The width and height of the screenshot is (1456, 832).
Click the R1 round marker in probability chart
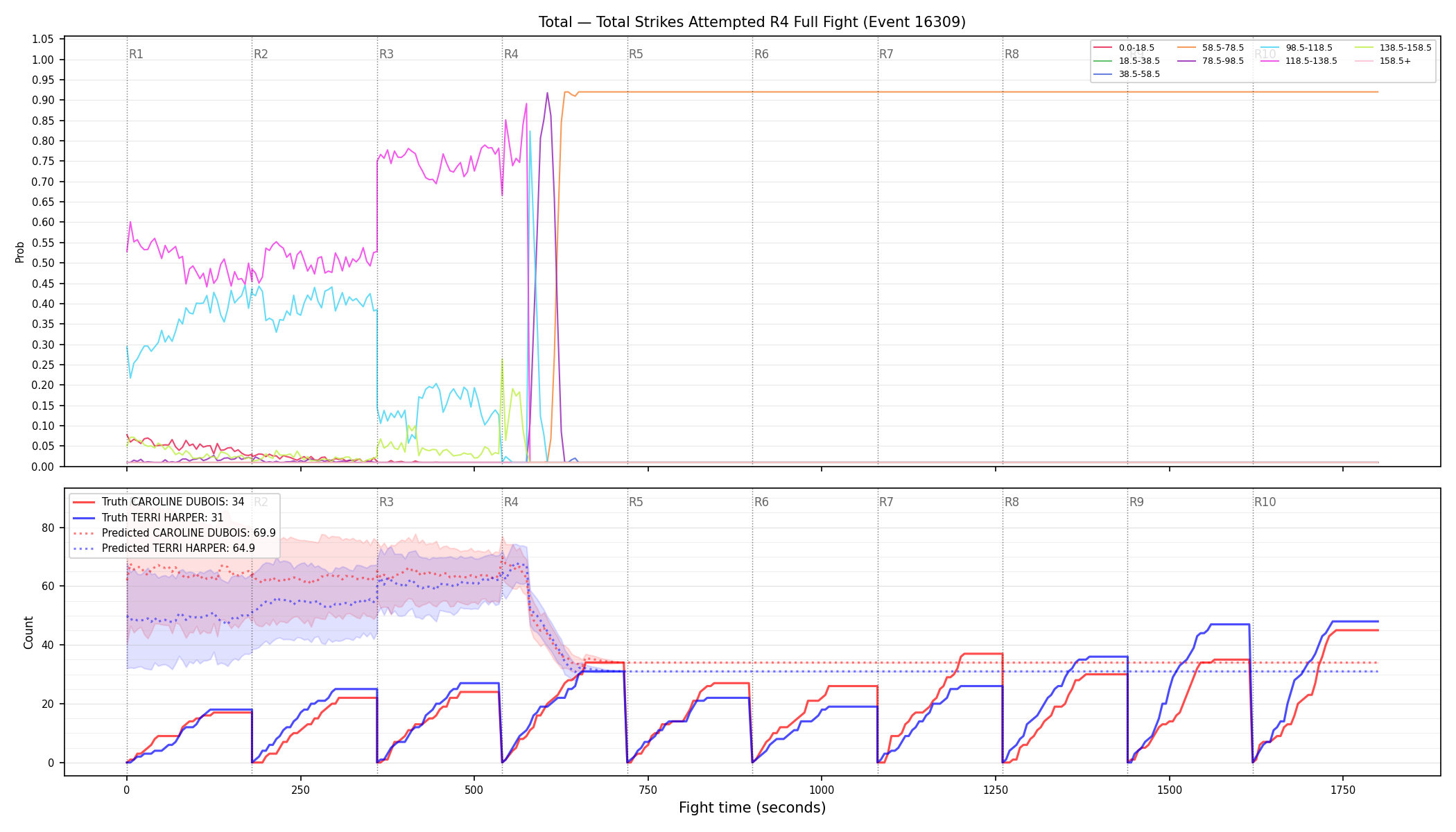click(x=136, y=54)
